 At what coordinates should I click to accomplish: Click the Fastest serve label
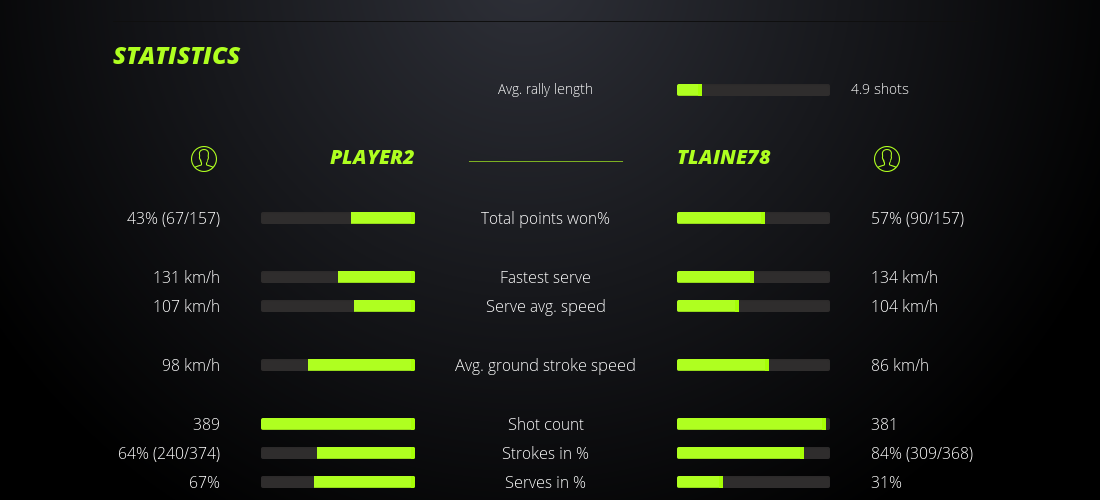pos(545,277)
